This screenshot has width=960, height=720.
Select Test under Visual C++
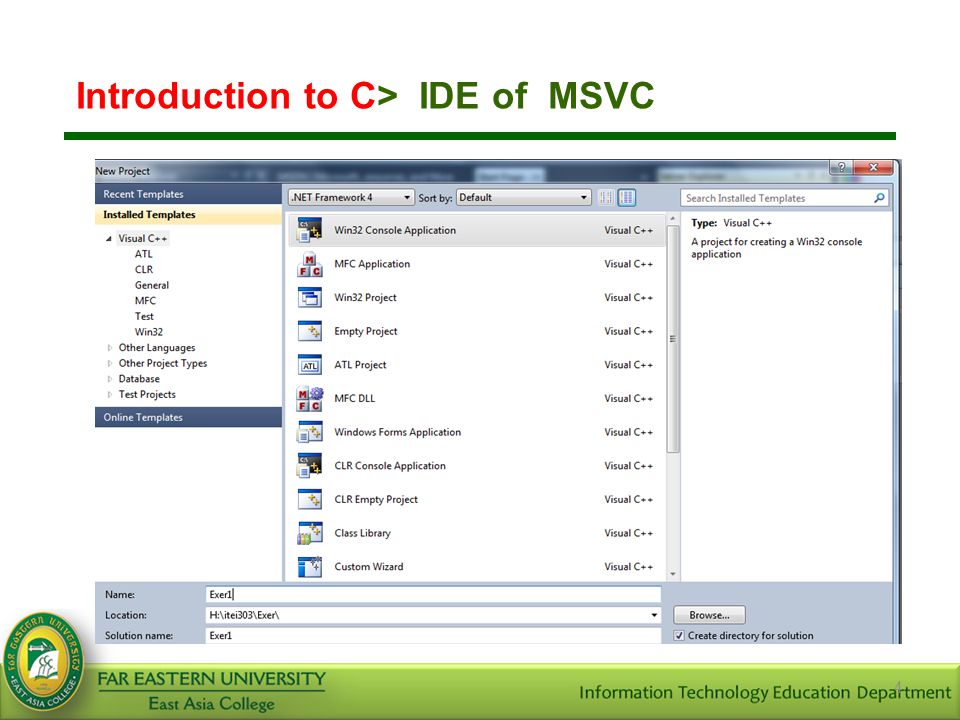coord(144,317)
